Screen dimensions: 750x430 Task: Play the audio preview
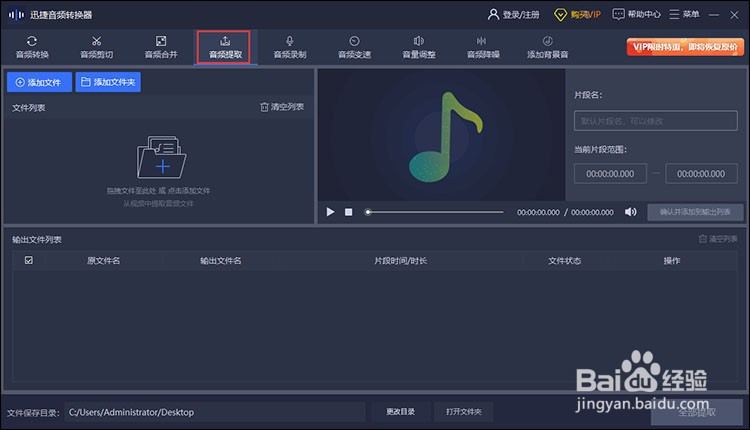click(330, 212)
